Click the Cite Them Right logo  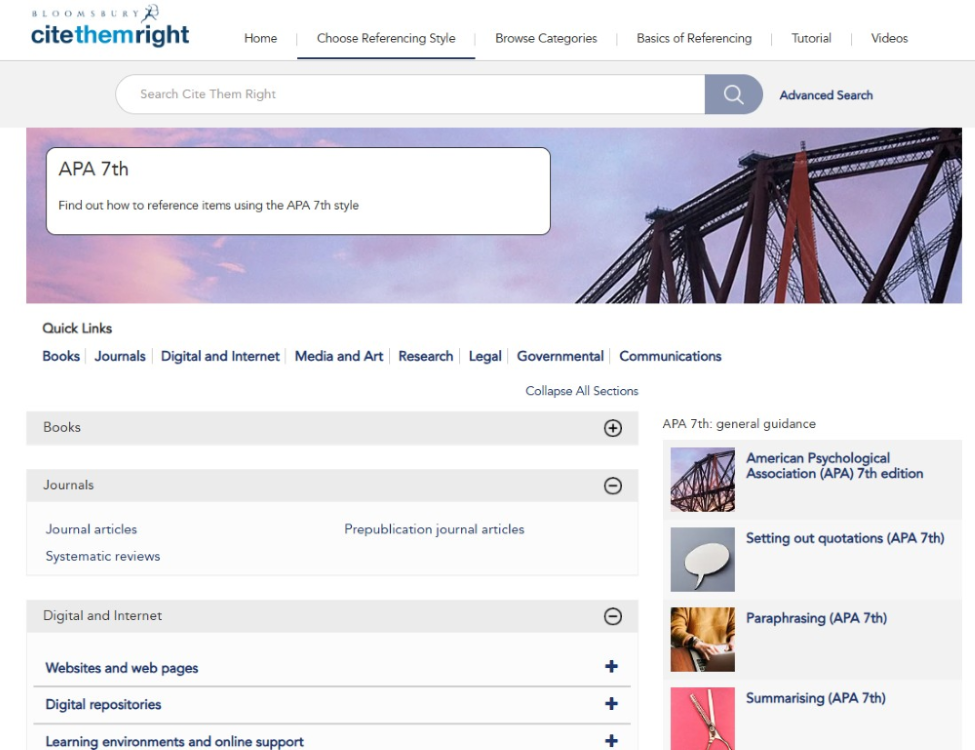[x=110, y=27]
